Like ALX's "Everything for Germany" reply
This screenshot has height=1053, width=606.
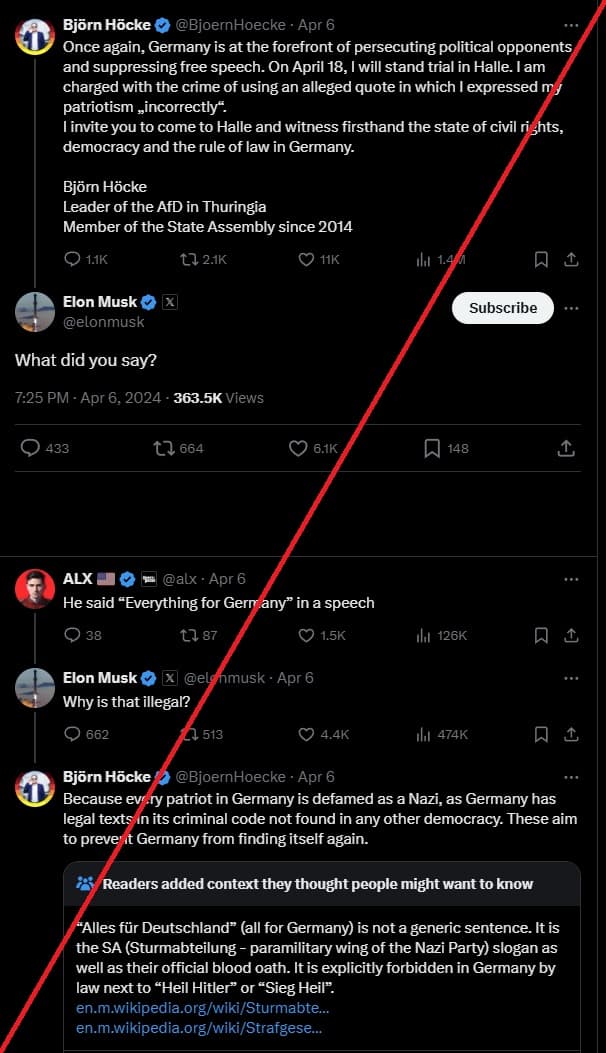tap(308, 635)
